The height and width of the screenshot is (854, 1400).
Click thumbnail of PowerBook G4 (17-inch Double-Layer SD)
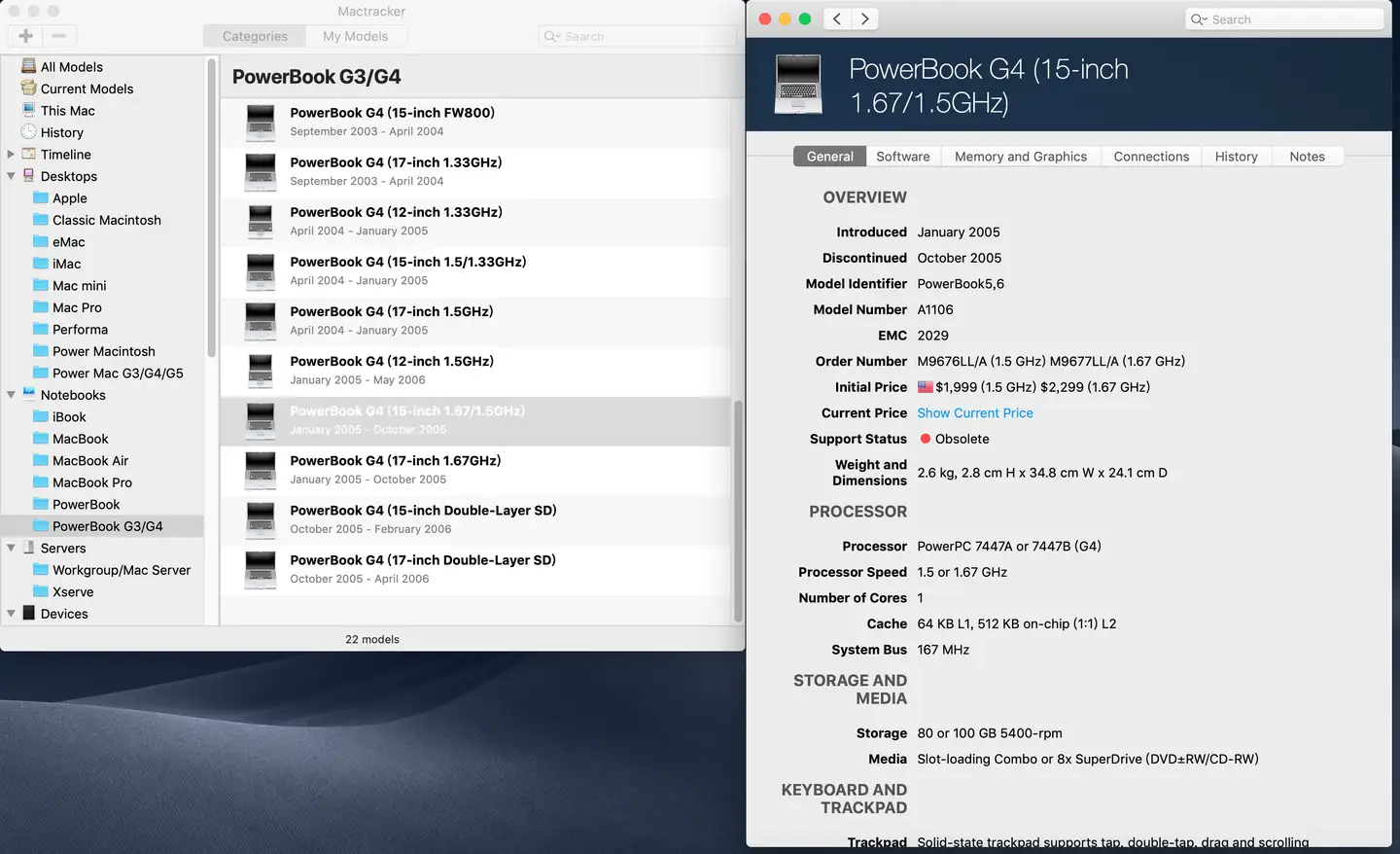pyautogui.click(x=261, y=569)
